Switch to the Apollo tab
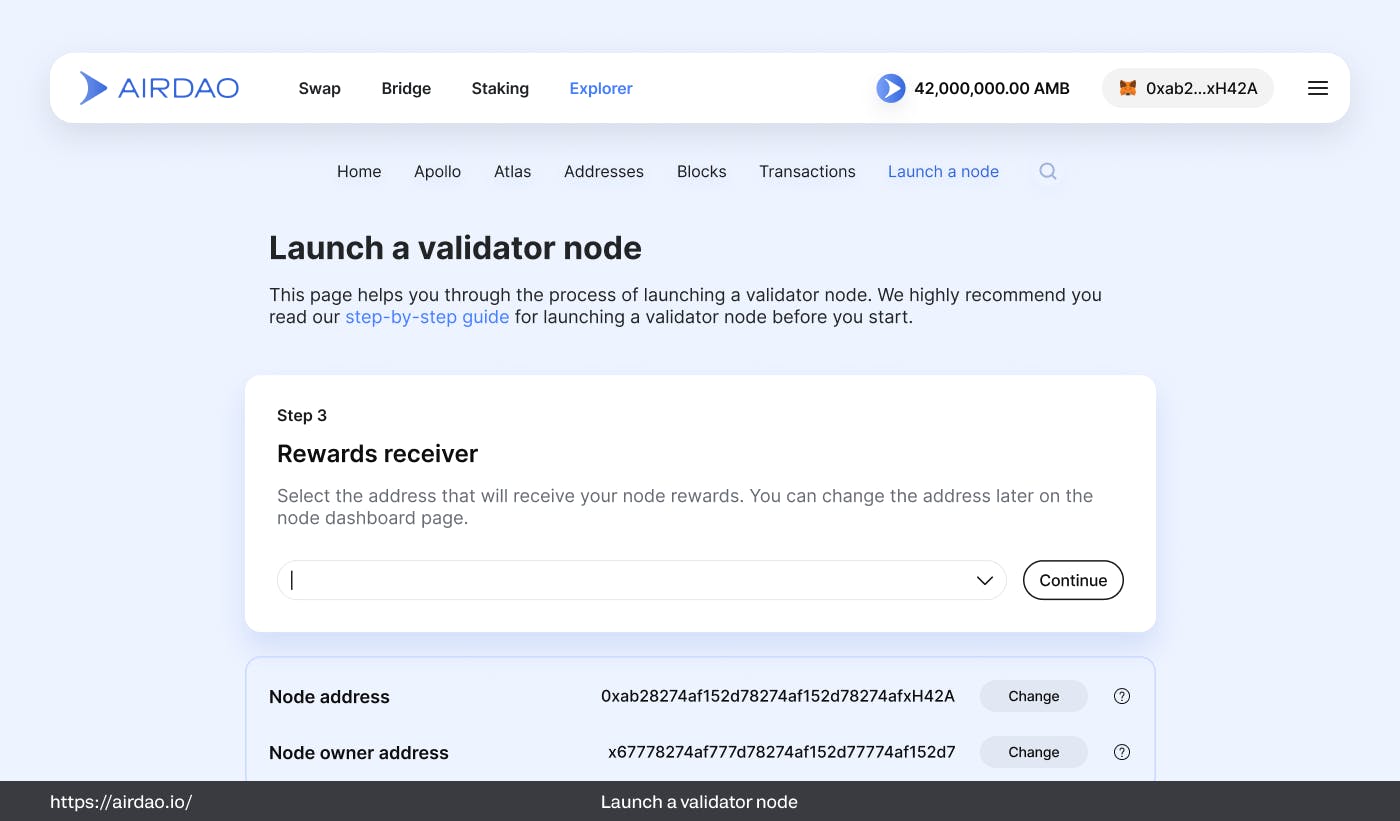The height and width of the screenshot is (821, 1400). (437, 171)
